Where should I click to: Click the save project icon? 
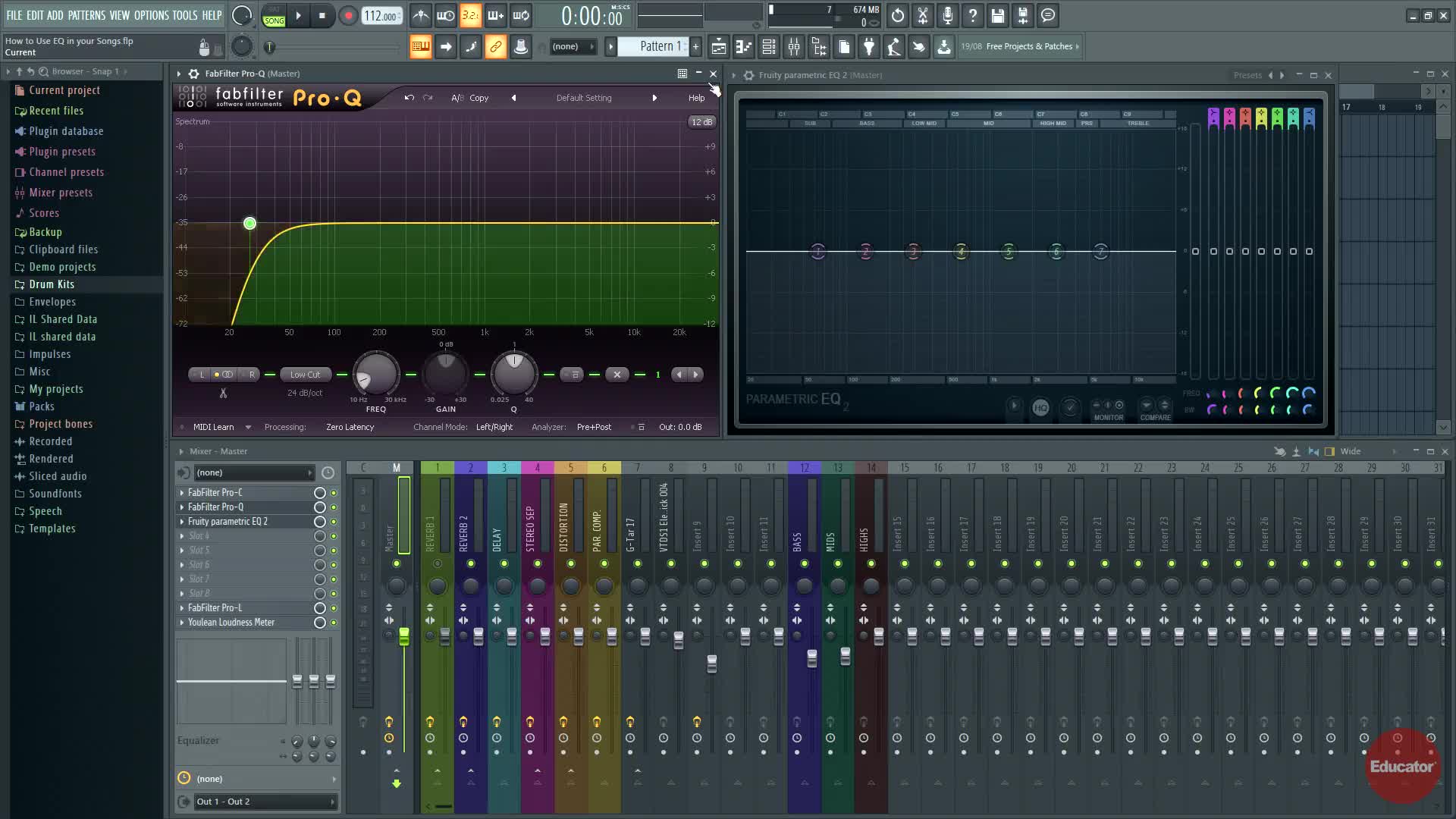coord(998,15)
